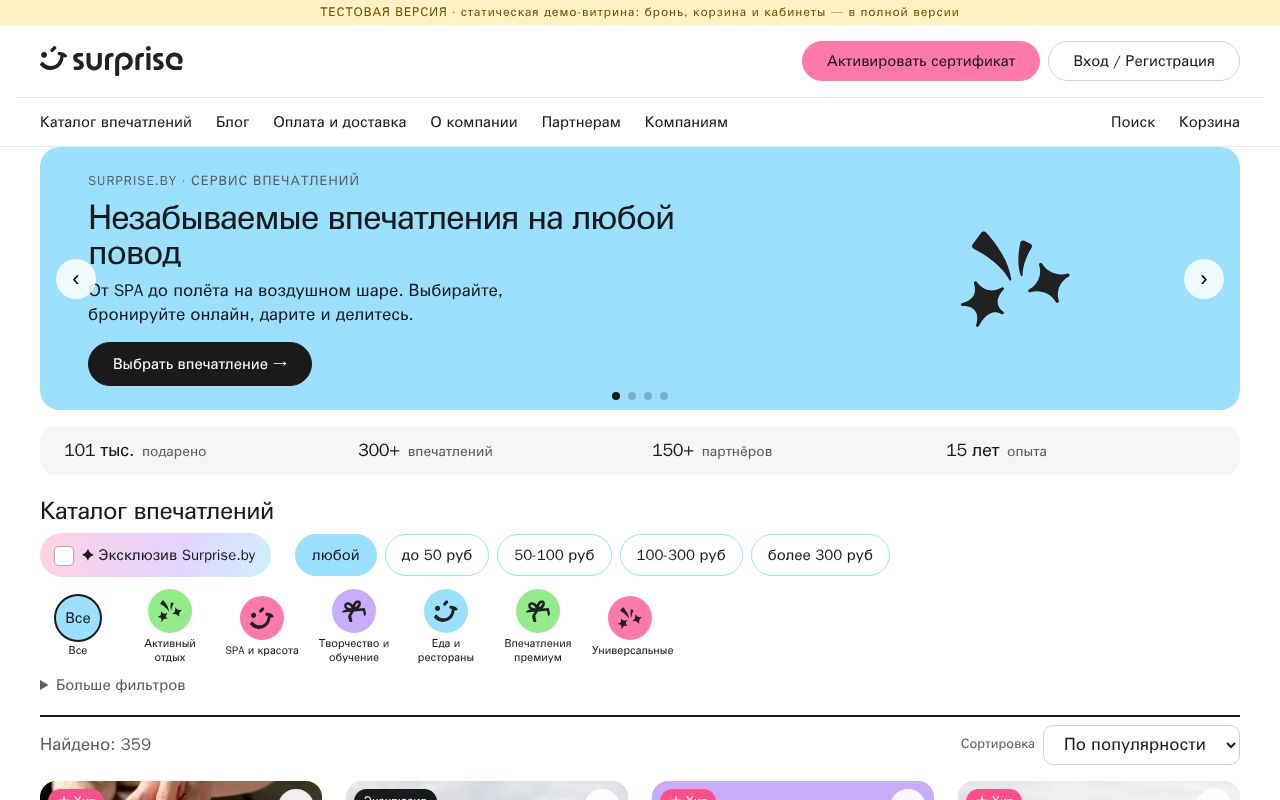Select the first carousel slide dot
This screenshot has height=800, width=1280.
point(616,396)
